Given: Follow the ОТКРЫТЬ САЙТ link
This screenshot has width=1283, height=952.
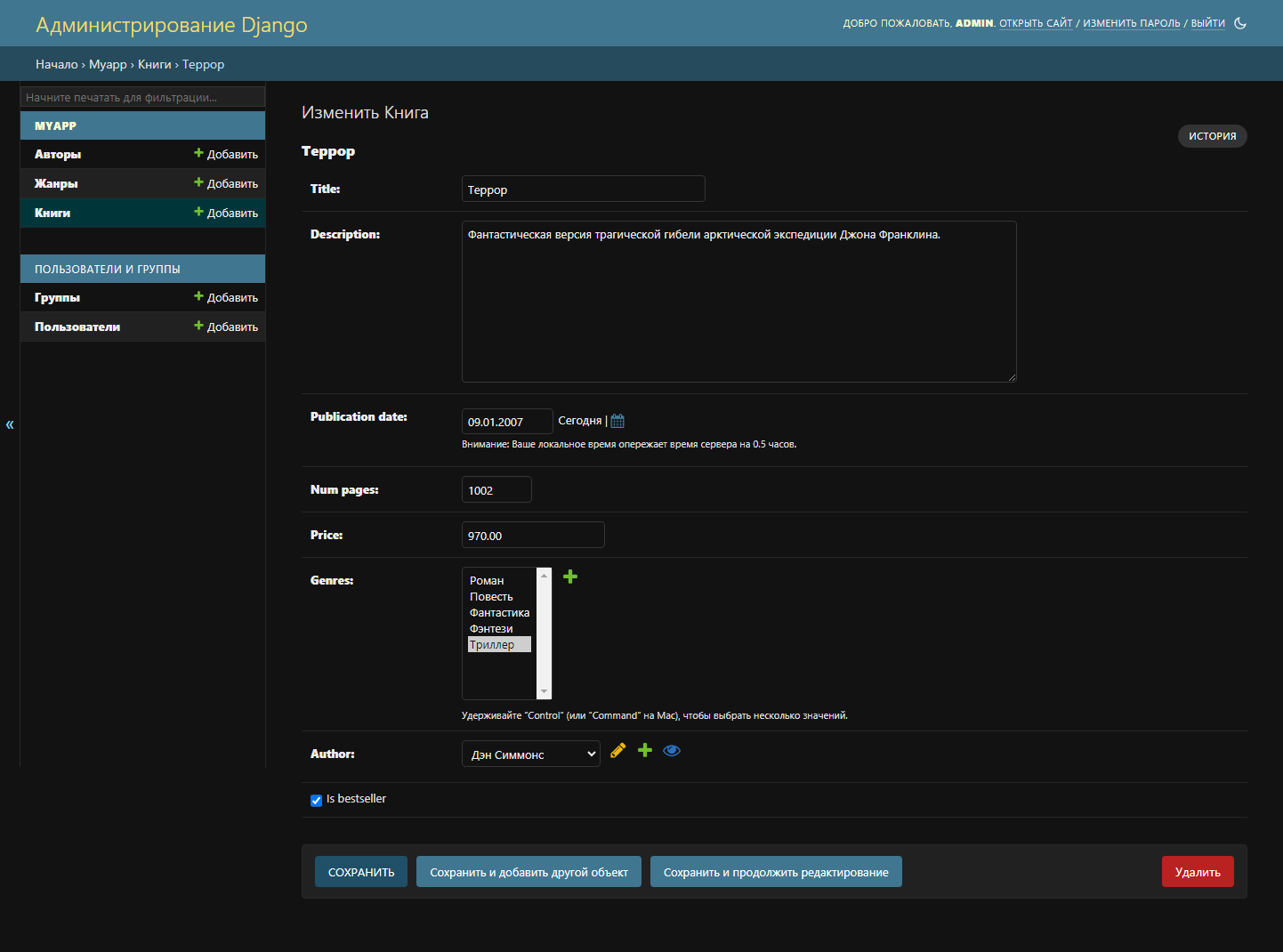Looking at the screenshot, I should click(x=1036, y=23).
